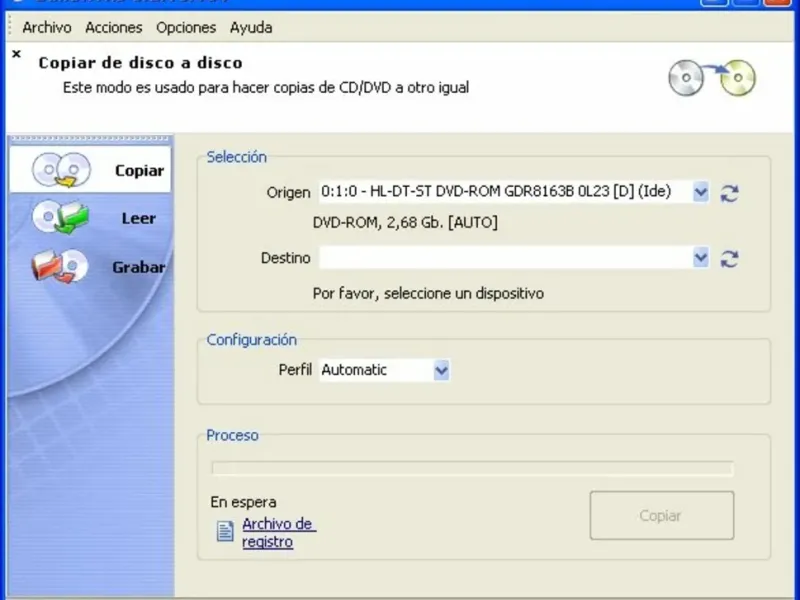Click the Configuración group label
The height and width of the screenshot is (600, 800).
point(251,340)
